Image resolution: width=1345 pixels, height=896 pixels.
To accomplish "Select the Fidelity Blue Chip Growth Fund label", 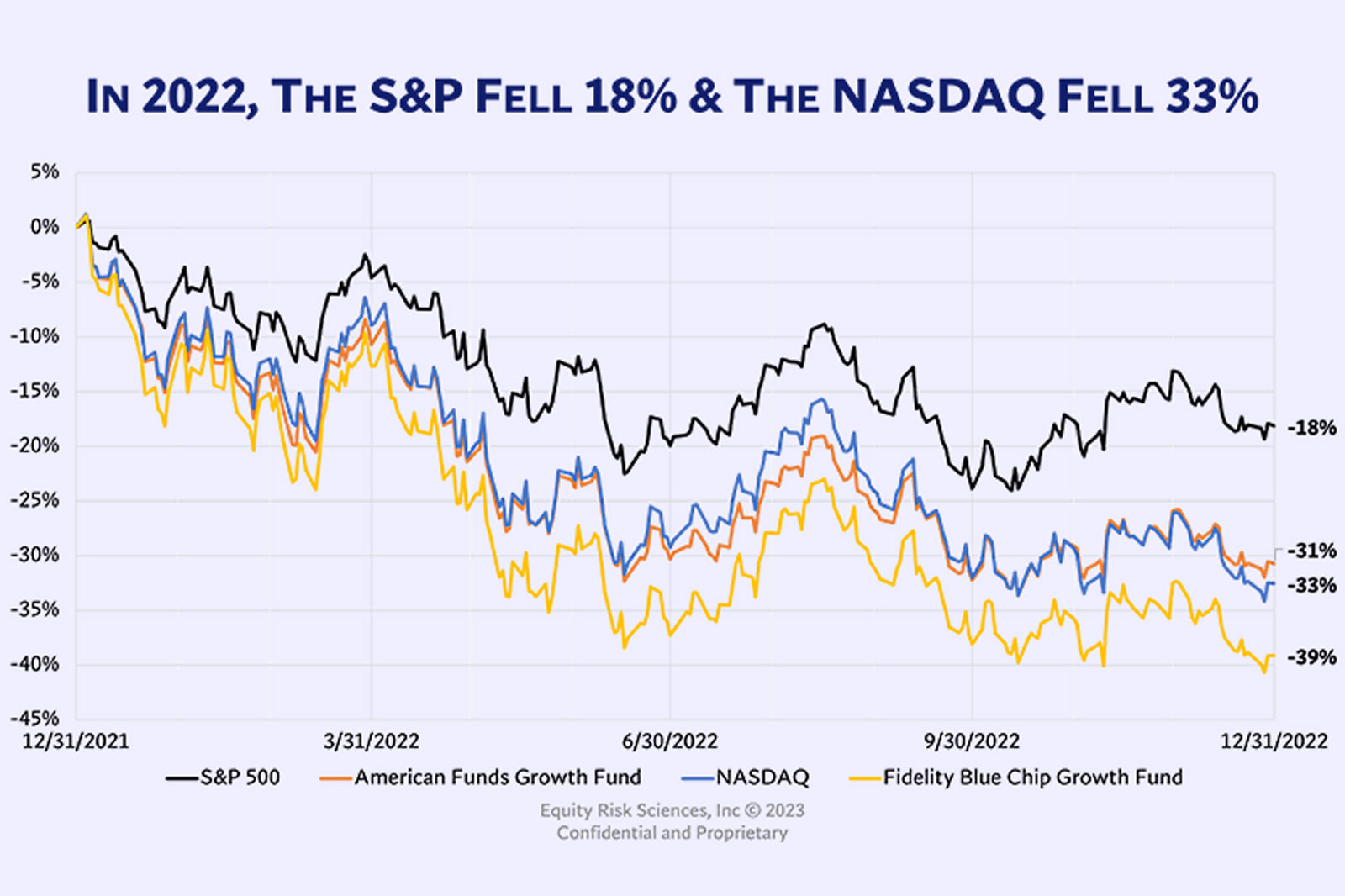I will (x=1032, y=777).
